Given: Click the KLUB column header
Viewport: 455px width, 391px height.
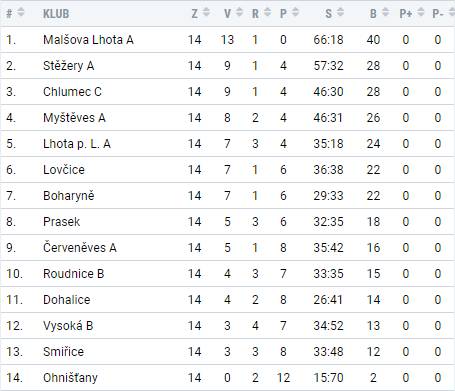Looking at the screenshot, I should point(56,14).
